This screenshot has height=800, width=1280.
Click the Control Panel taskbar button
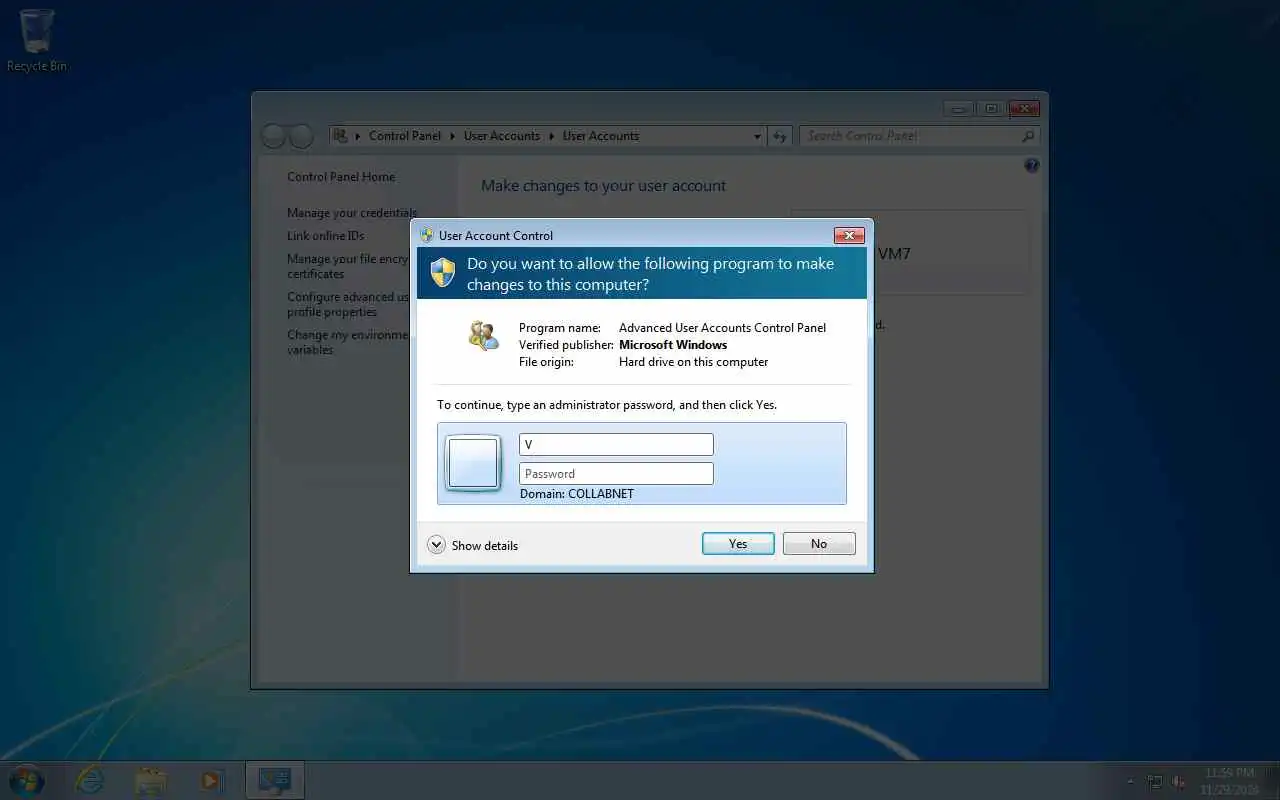tap(274, 780)
